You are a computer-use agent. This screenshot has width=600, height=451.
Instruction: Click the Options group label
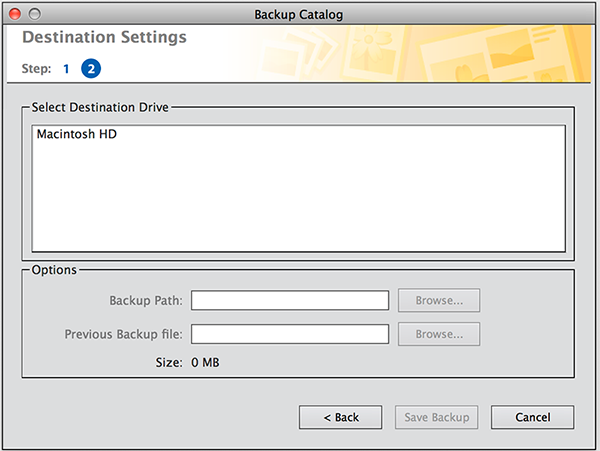coord(54,270)
